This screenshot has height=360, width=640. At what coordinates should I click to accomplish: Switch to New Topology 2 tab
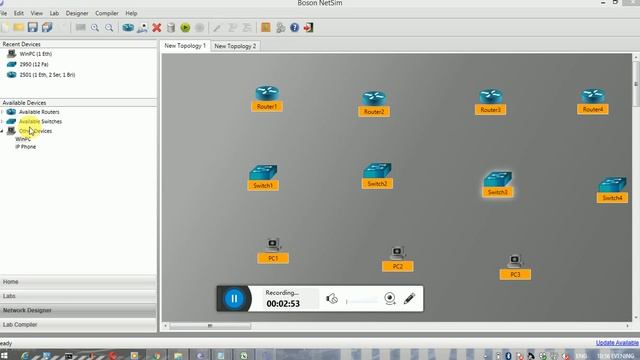click(x=235, y=46)
